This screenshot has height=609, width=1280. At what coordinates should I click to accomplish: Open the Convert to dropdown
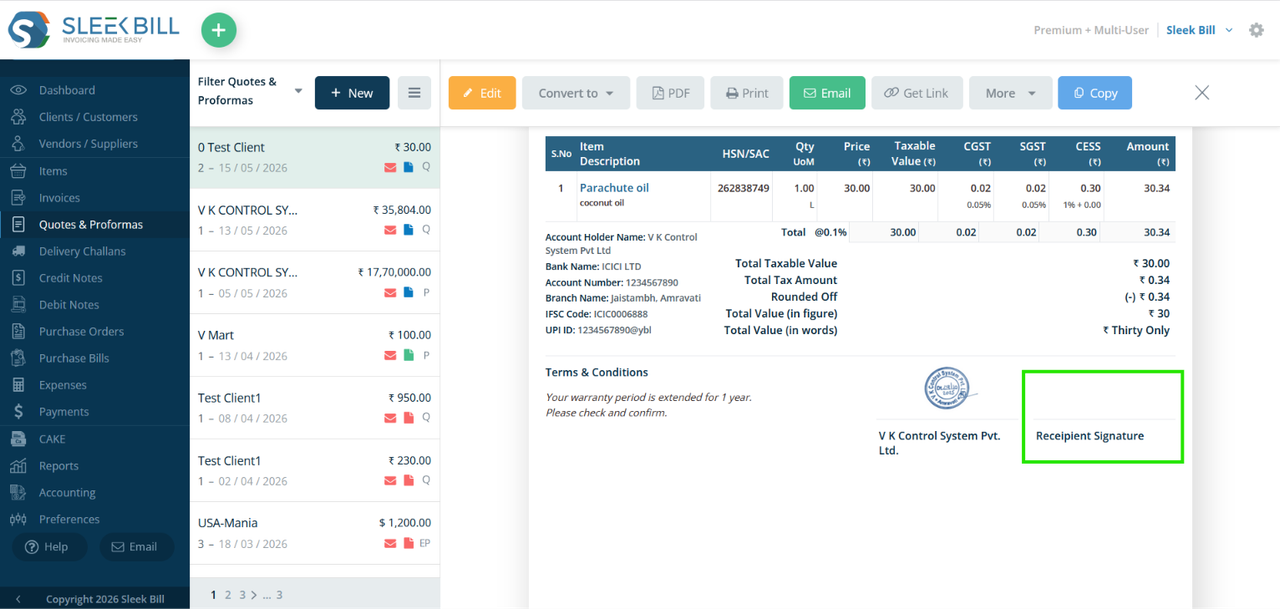pyautogui.click(x=576, y=93)
